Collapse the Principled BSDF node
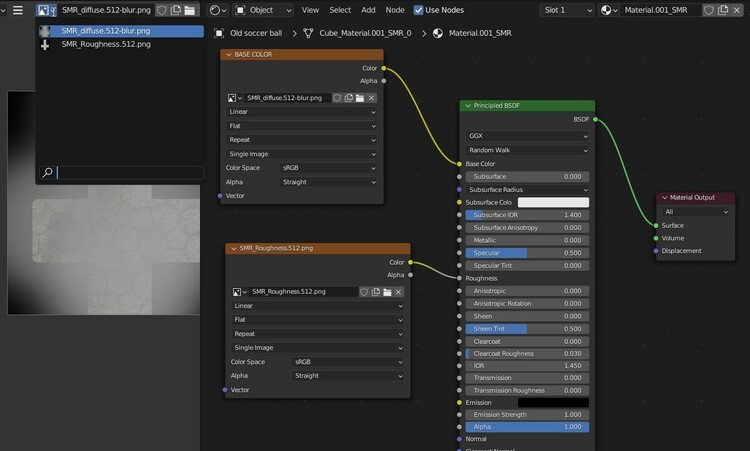 [468, 106]
